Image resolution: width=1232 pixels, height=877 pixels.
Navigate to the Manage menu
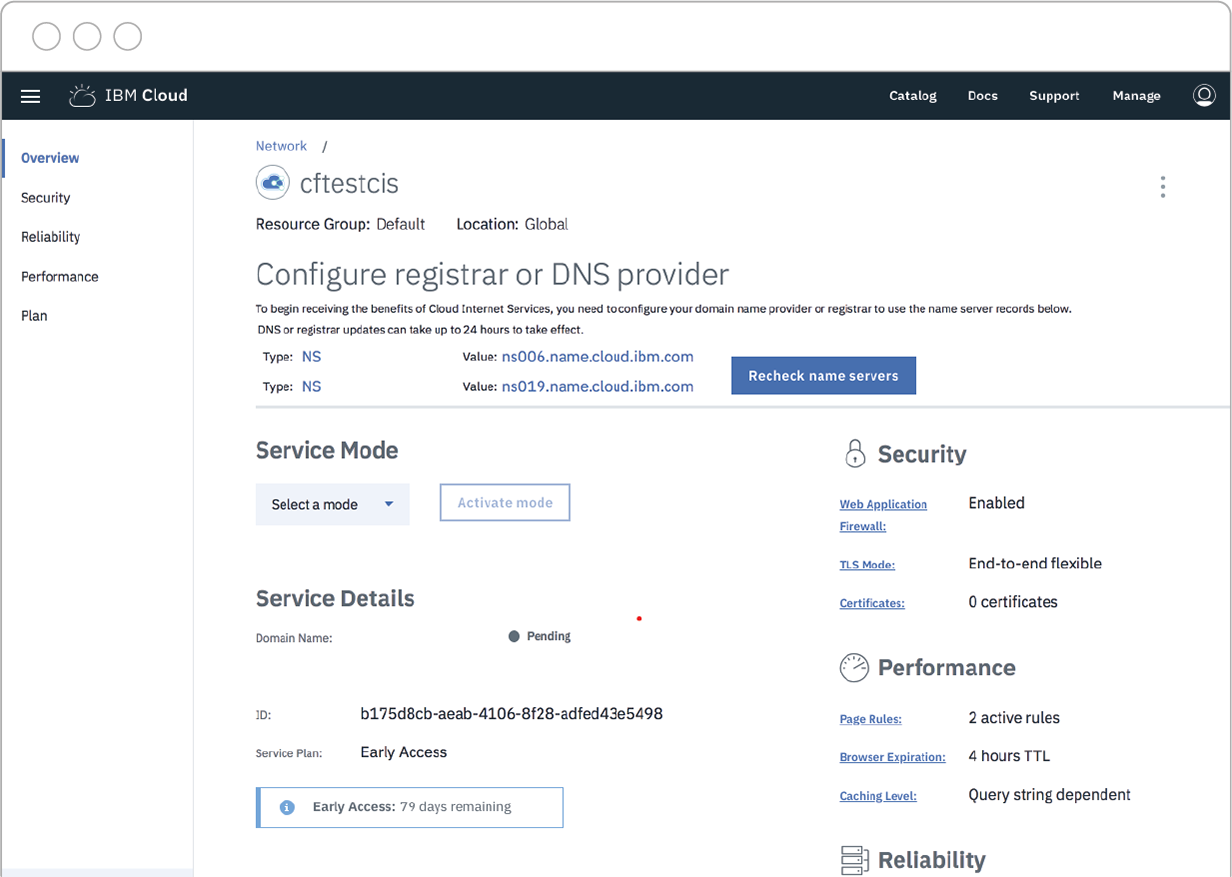[1136, 95]
